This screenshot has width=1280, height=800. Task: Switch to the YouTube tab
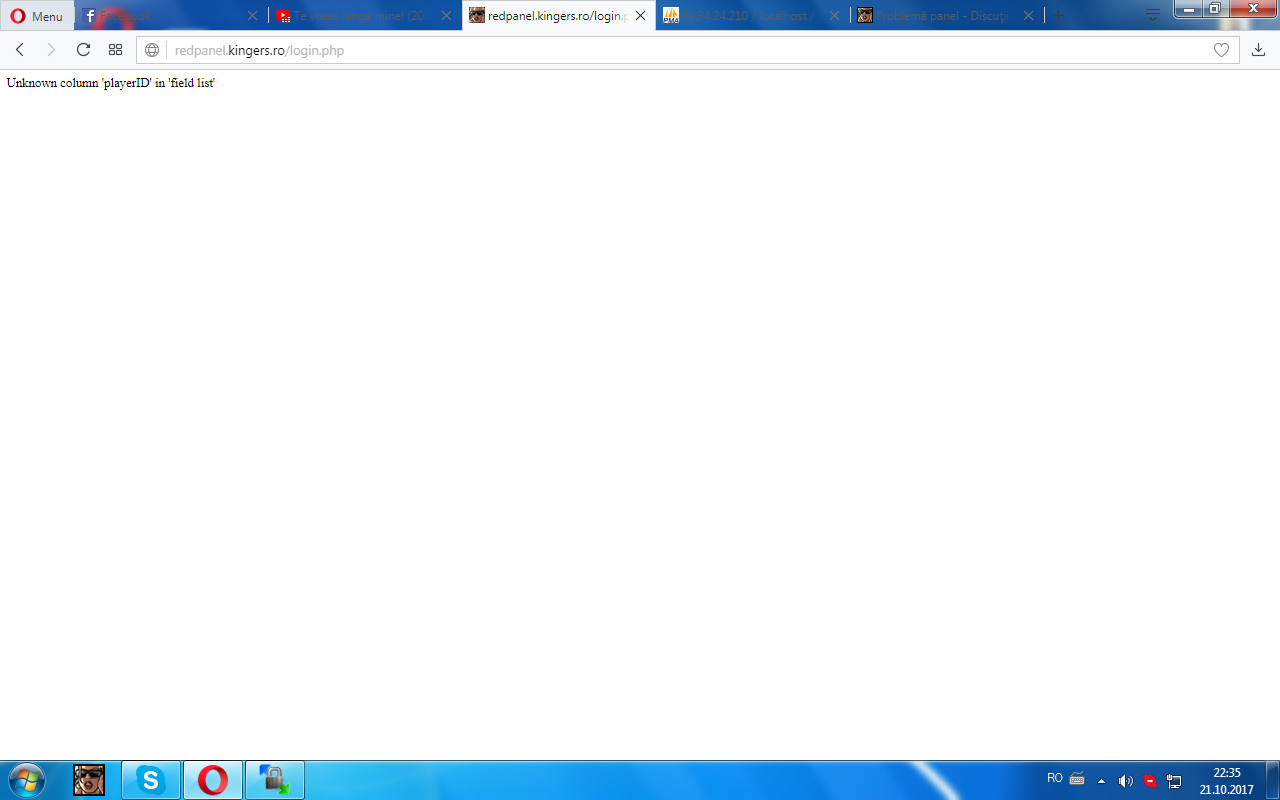364,16
